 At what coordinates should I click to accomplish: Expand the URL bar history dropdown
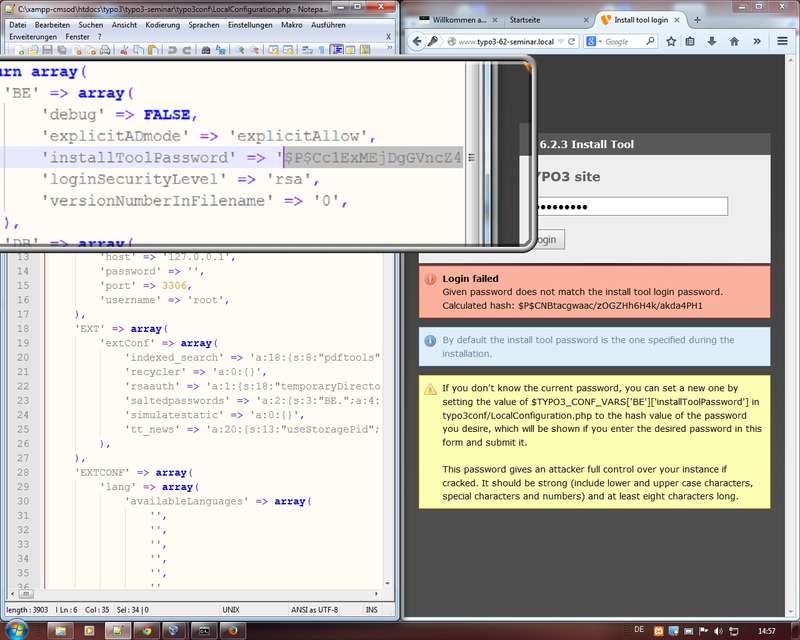pos(558,41)
